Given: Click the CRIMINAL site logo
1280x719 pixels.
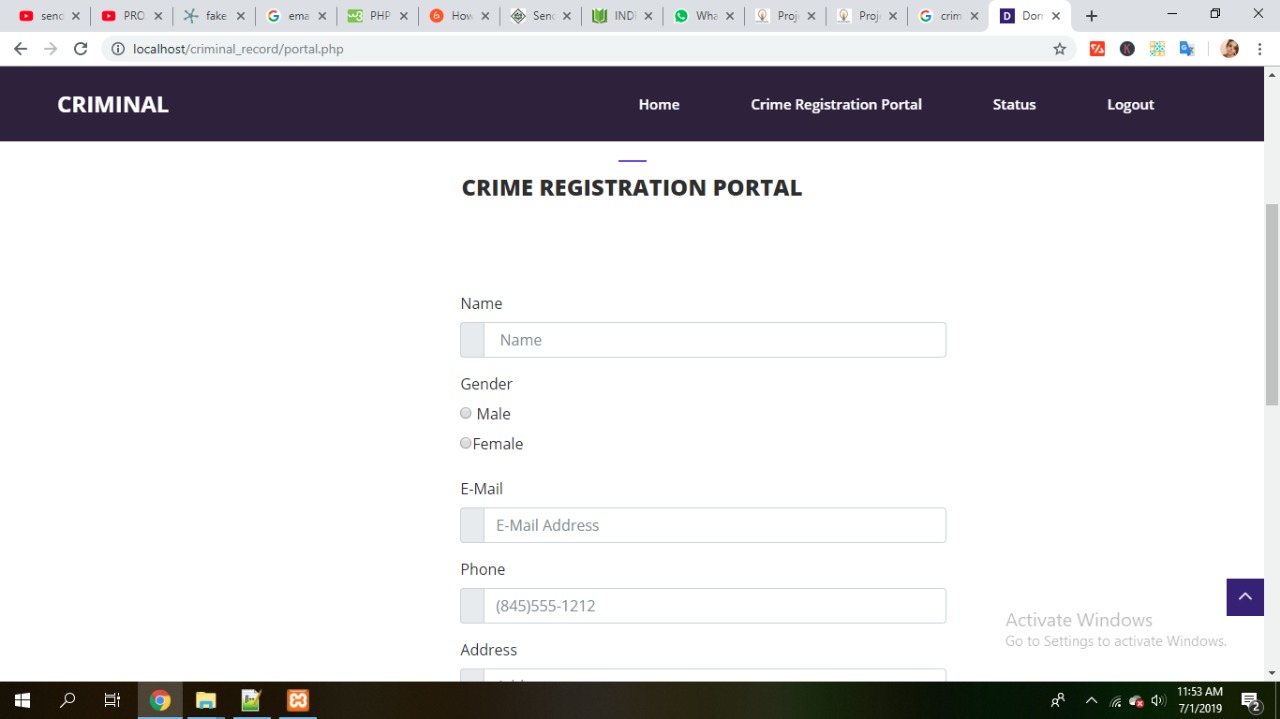Looking at the screenshot, I should click(x=113, y=104).
